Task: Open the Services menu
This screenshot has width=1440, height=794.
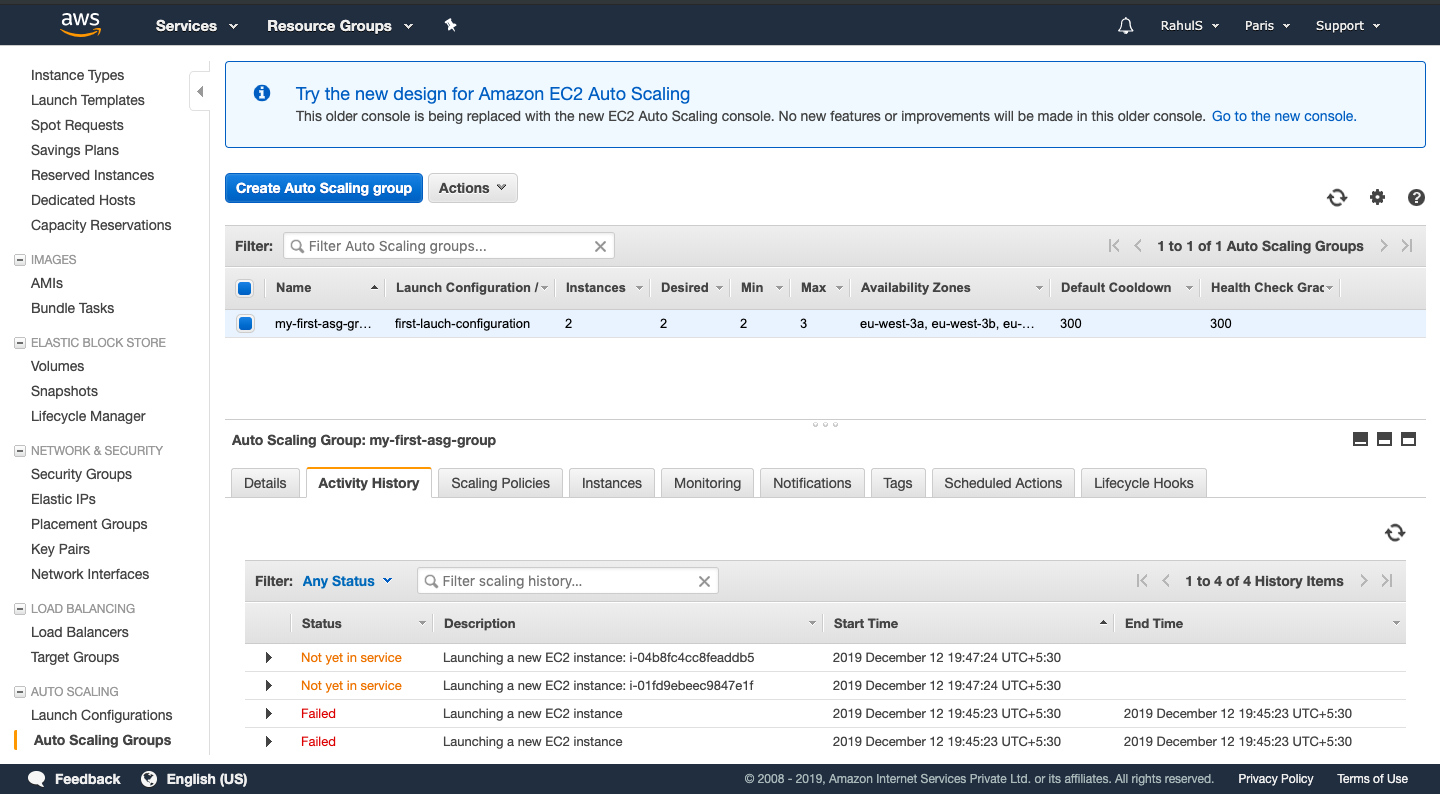Action: pos(188,25)
